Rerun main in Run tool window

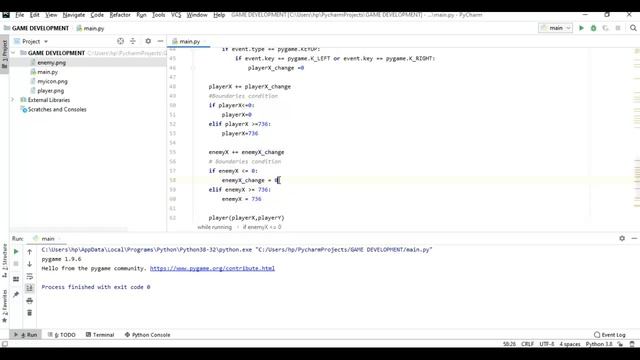[16, 252]
